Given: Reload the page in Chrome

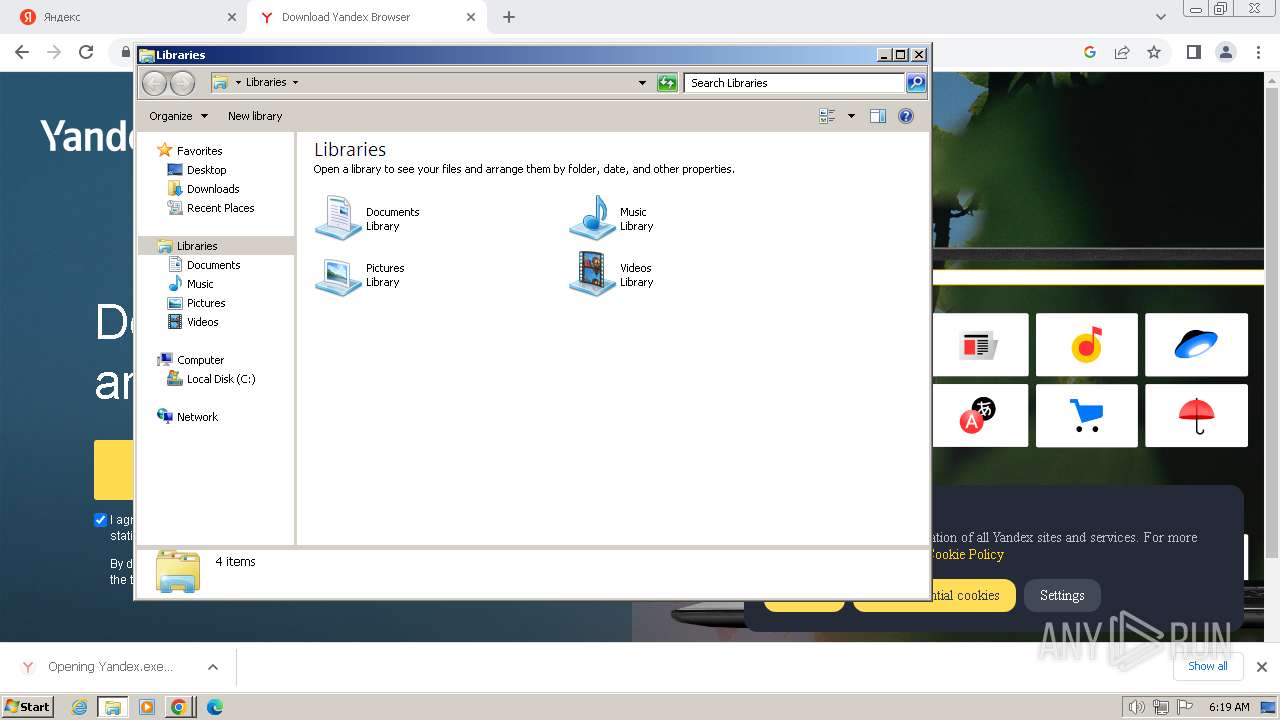Looking at the screenshot, I should click(x=86, y=52).
